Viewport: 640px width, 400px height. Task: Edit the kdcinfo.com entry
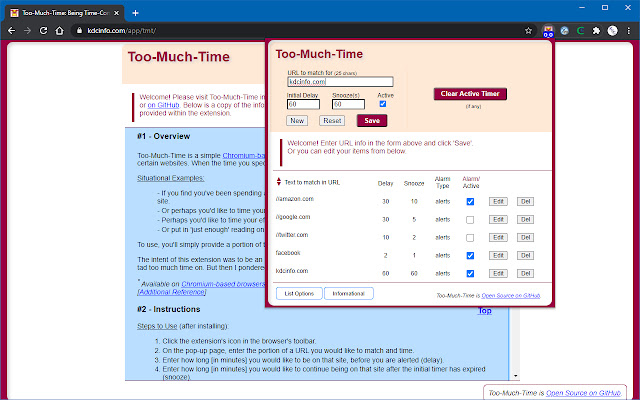pos(498,273)
